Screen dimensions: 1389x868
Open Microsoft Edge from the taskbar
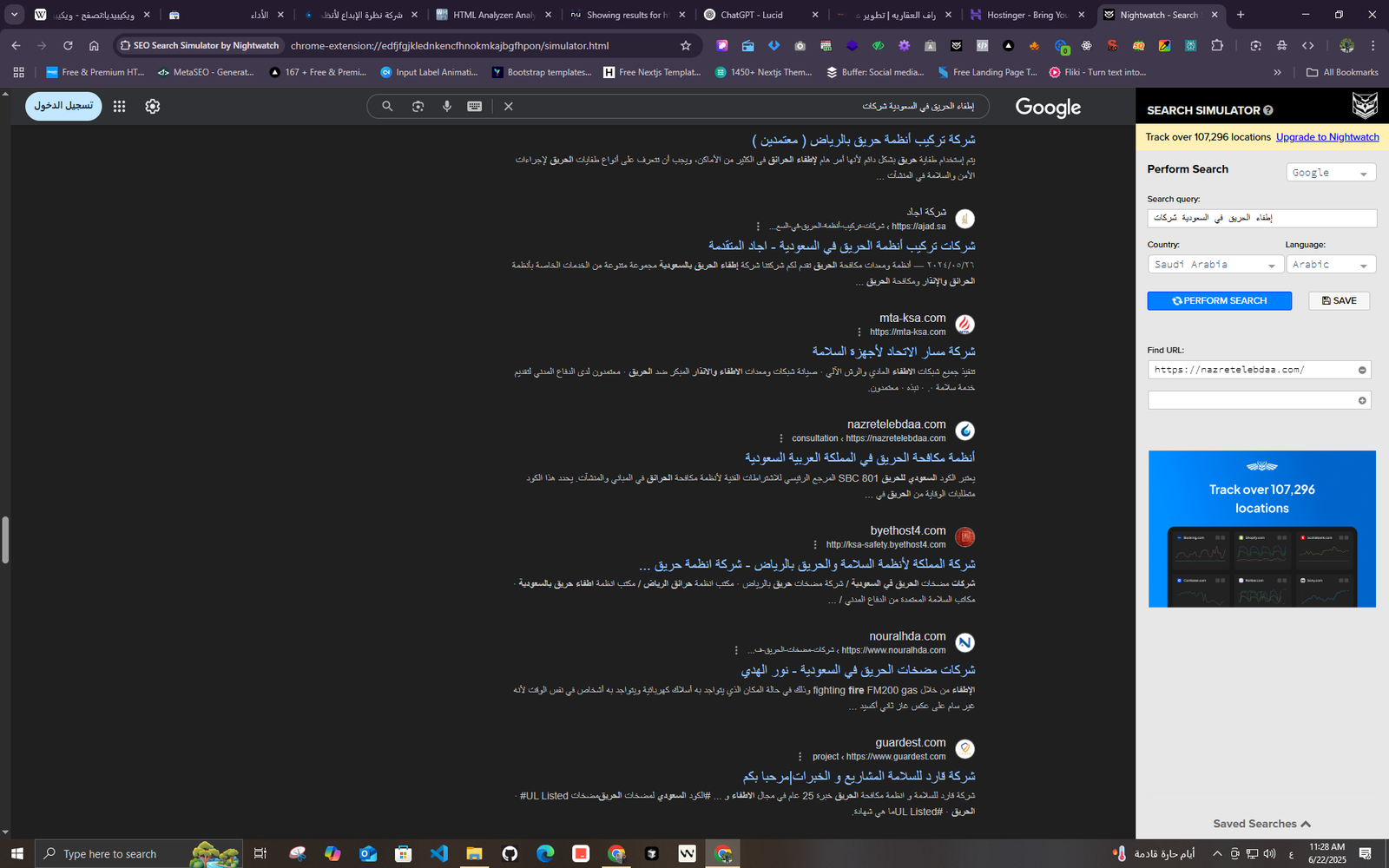tap(545, 853)
